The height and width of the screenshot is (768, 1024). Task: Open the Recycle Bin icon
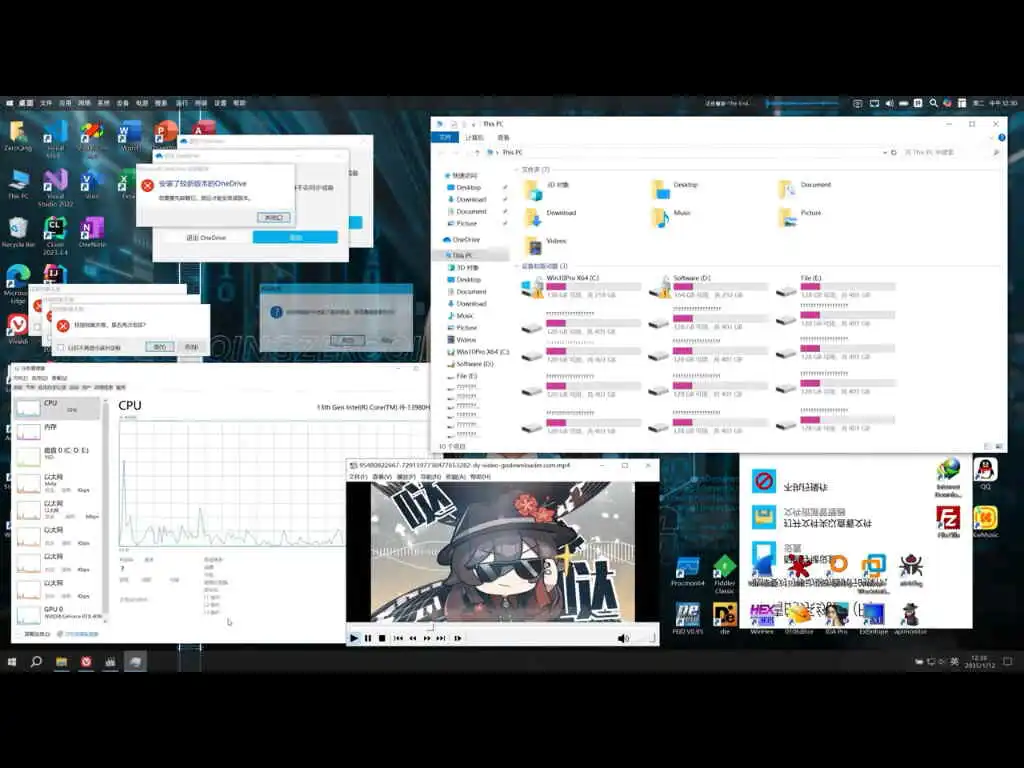[x=18, y=232]
